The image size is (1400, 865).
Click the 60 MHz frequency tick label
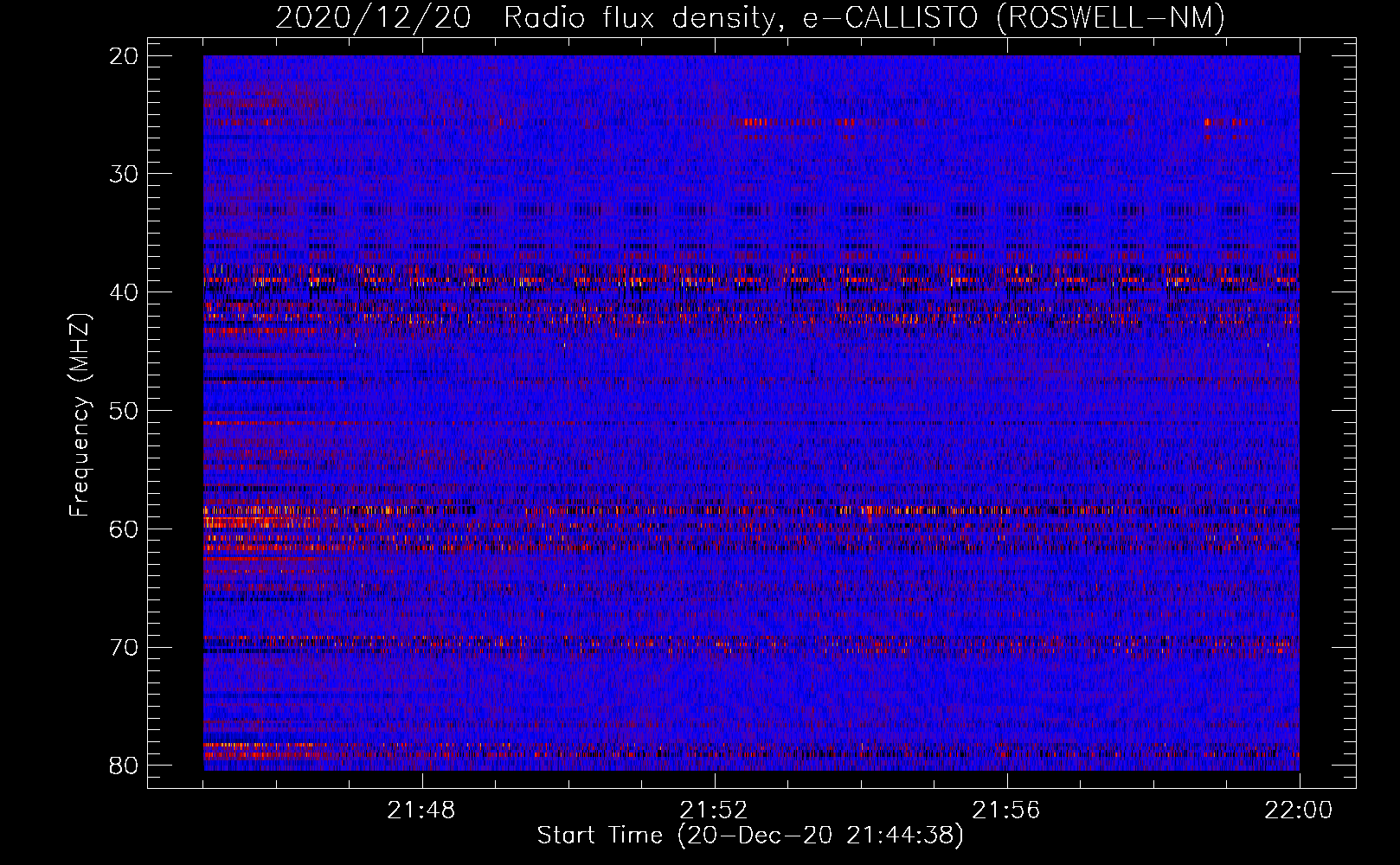click(125, 529)
